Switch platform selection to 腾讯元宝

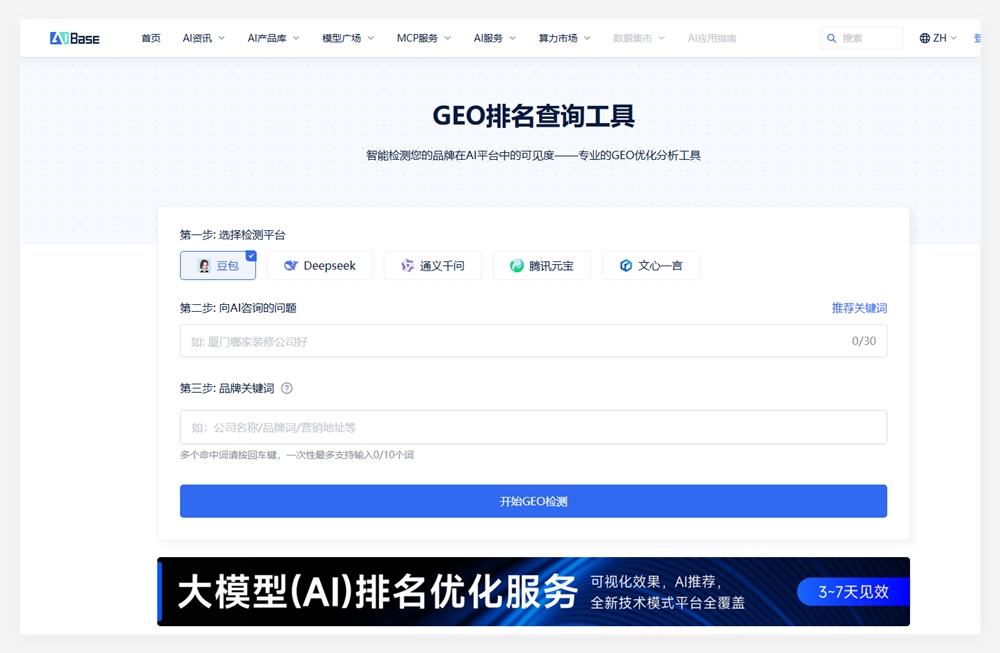click(x=541, y=265)
